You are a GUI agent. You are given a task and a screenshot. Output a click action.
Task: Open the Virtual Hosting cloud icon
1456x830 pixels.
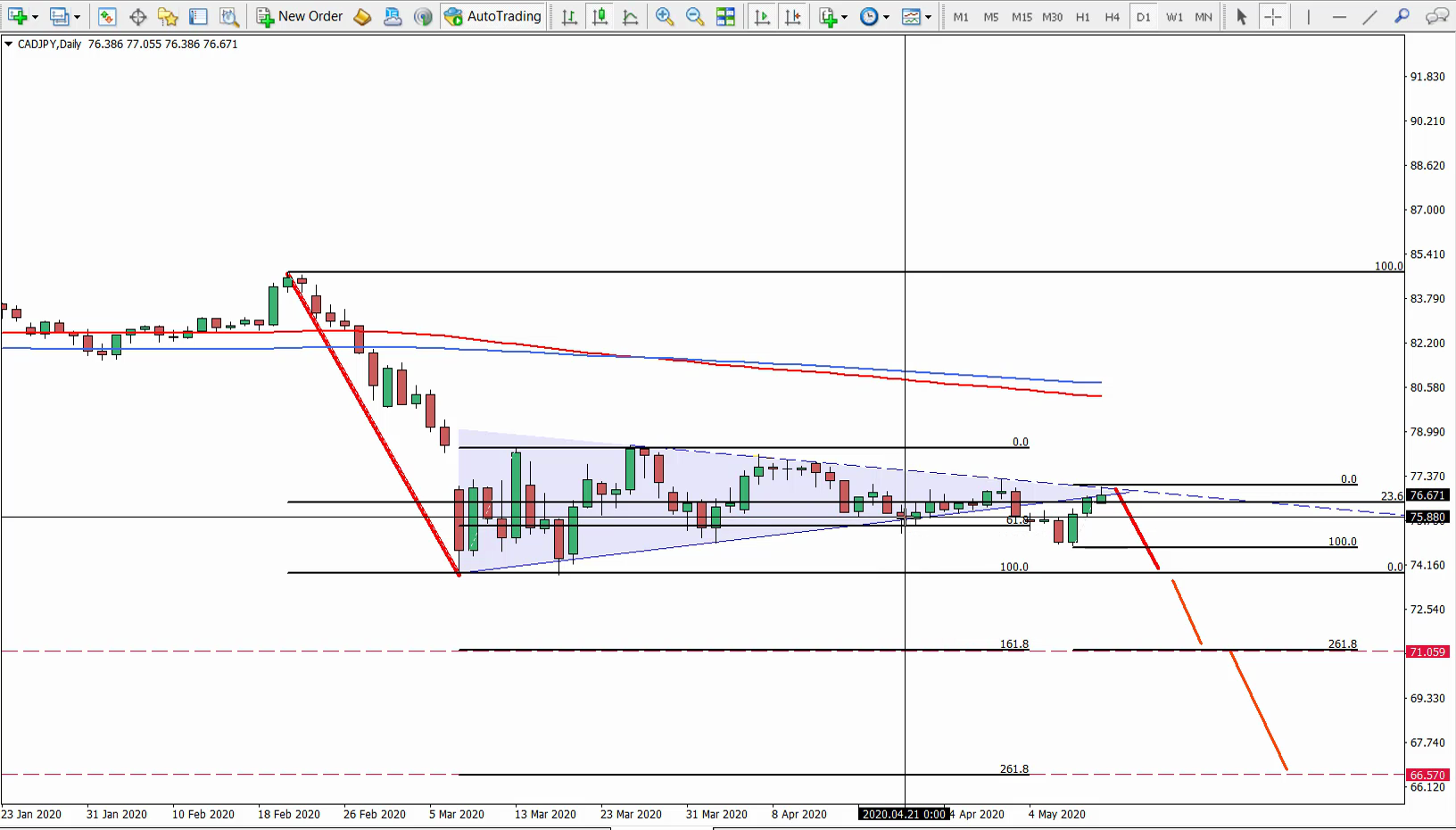[393, 16]
